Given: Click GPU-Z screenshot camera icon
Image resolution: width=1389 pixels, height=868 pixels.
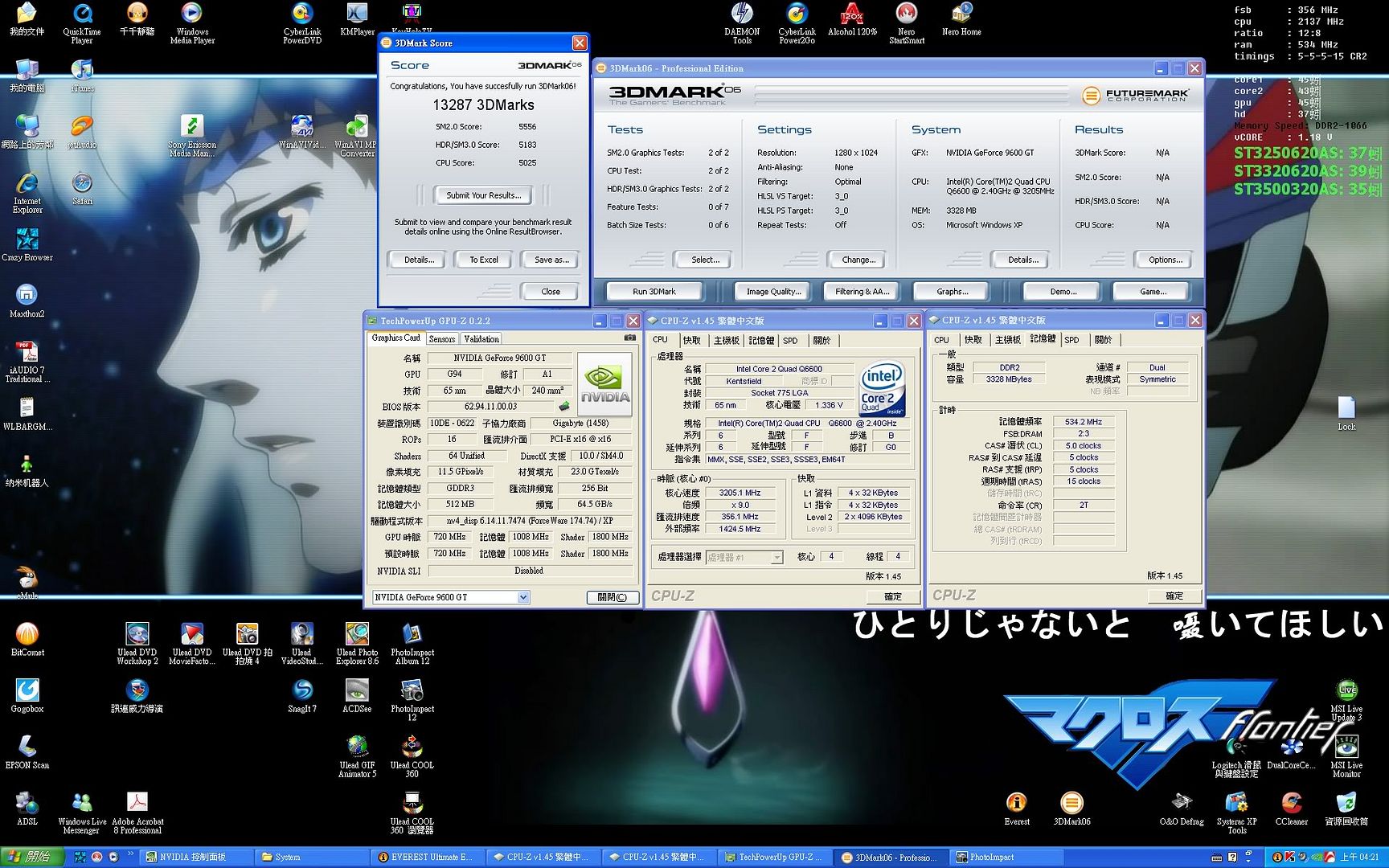Looking at the screenshot, I should (x=630, y=338).
